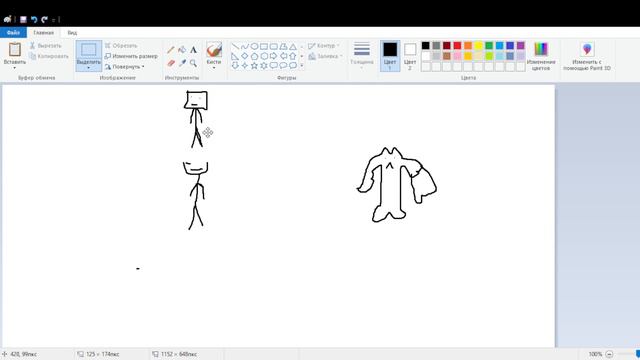The image size is (640, 360).
Task: Click the square-headed stick figure drawing
Action: pos(196,119)
